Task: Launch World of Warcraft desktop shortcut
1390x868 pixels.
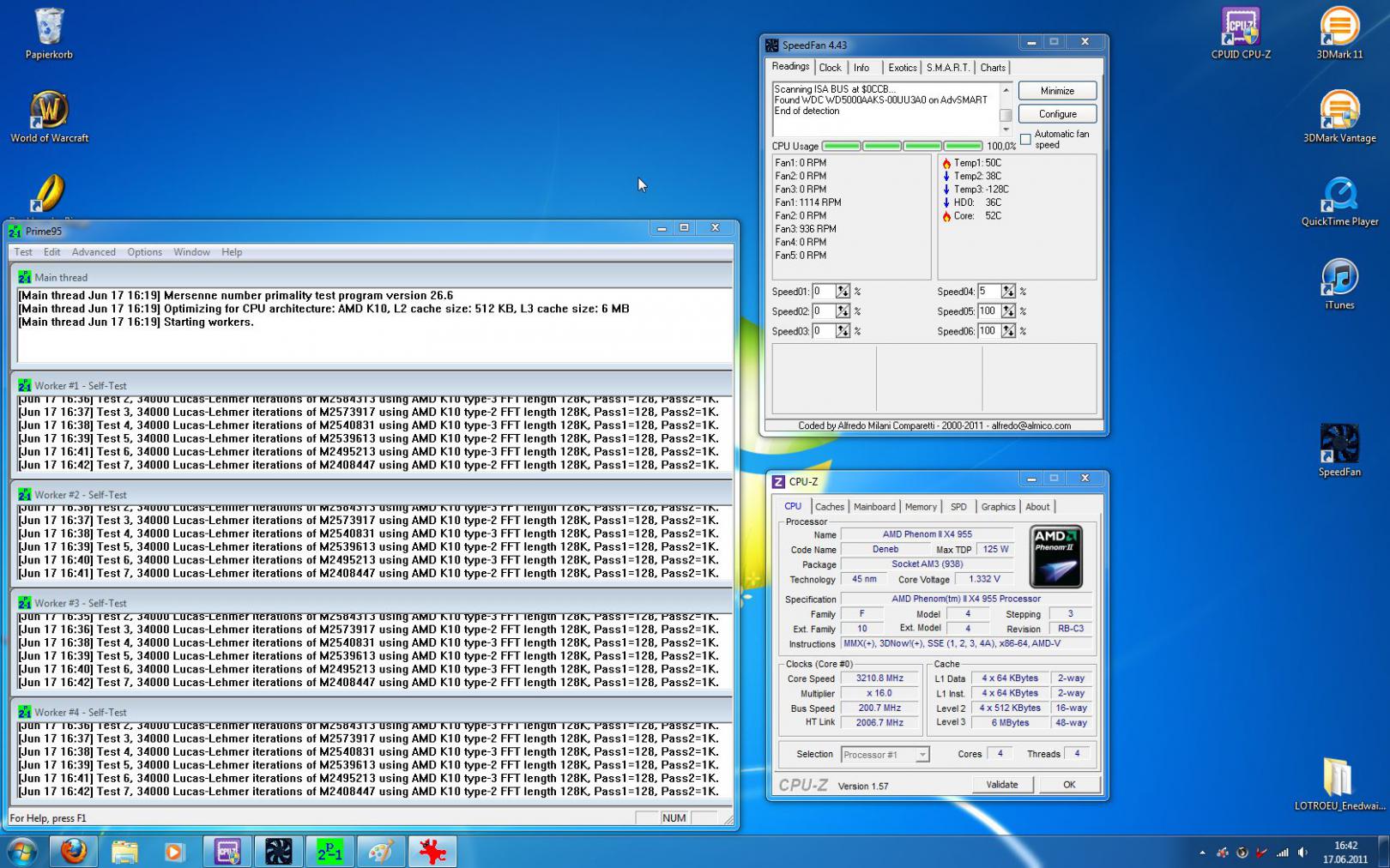Action: [49, 117]
